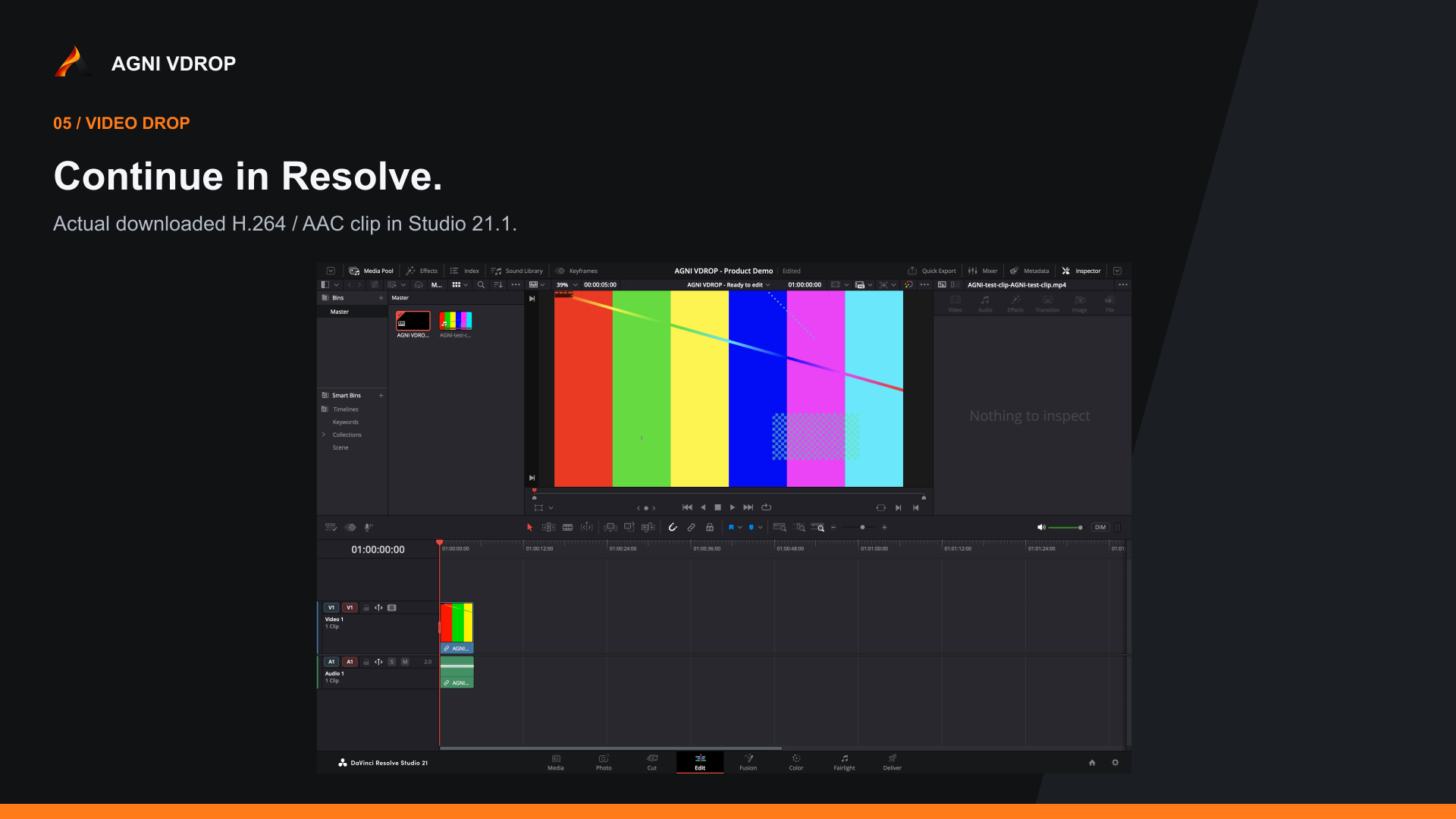Click the Overwrite Clip edit icon

click(629, 527)
